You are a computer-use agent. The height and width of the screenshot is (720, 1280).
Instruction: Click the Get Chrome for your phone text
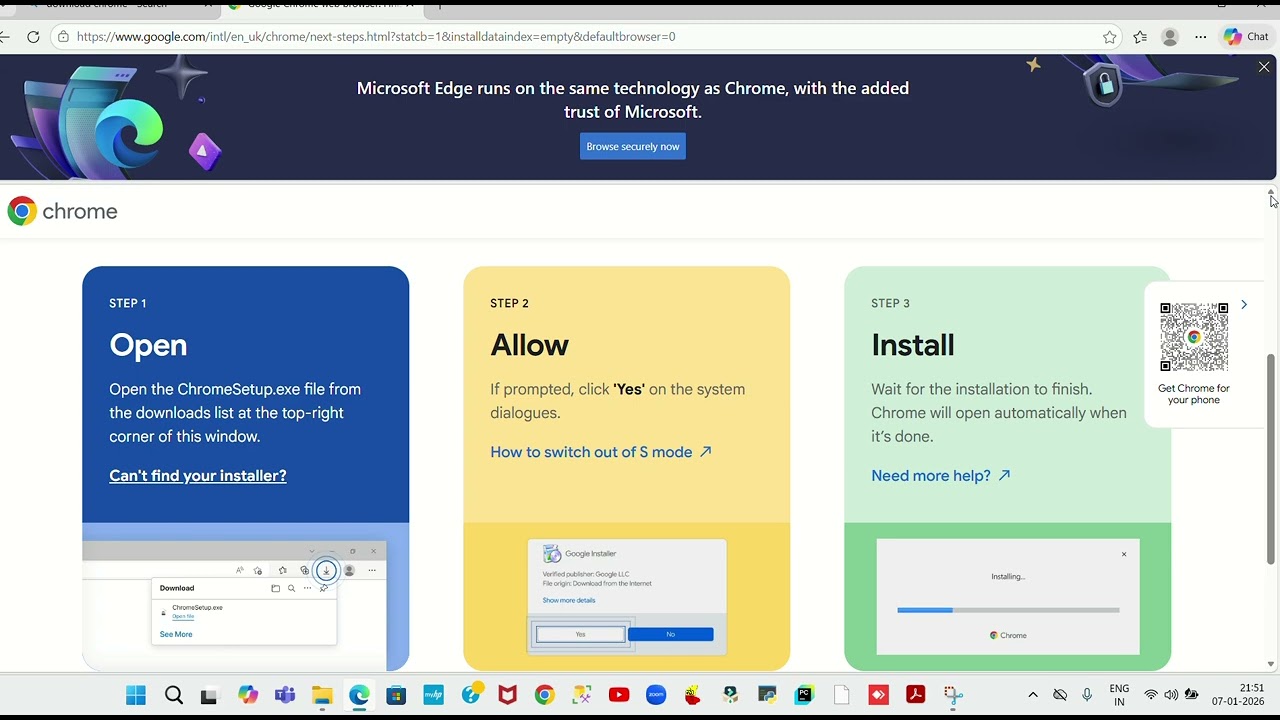pos(1194,394)
